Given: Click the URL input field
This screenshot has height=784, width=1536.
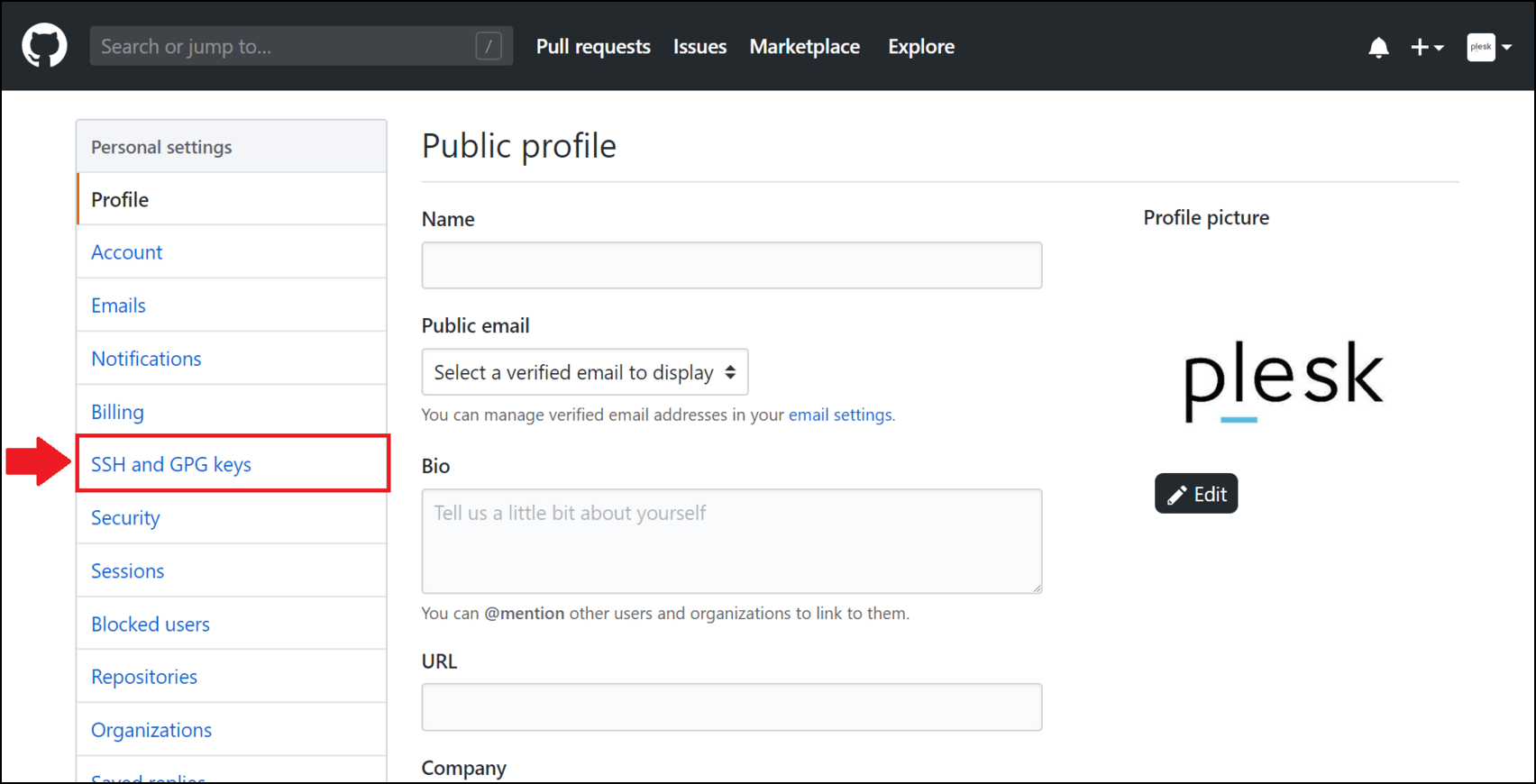Looking at the screenshot, I should point(732,707).
